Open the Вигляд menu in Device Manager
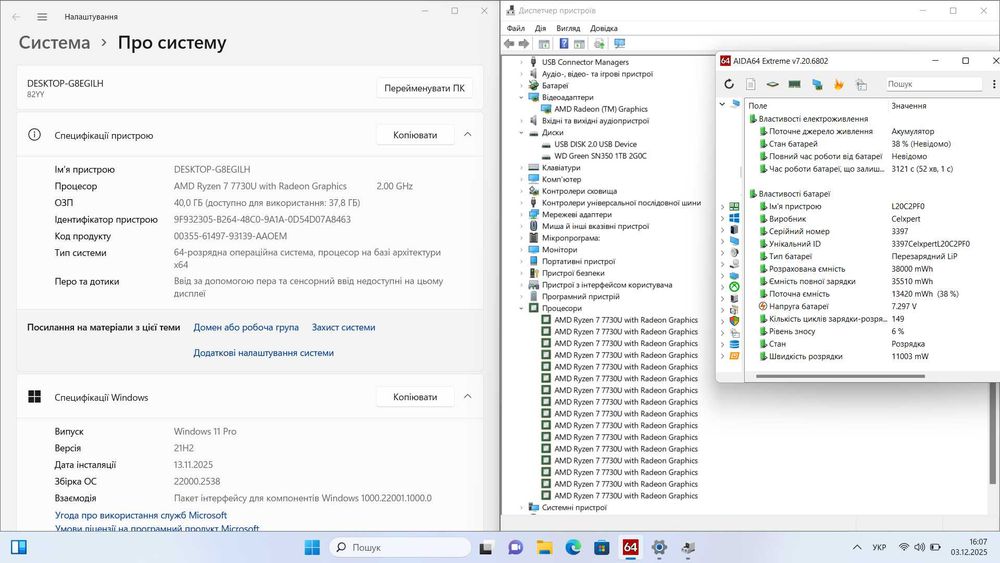Image resolution: width=1000 pixels, height=563 pixels. (568, 28)
